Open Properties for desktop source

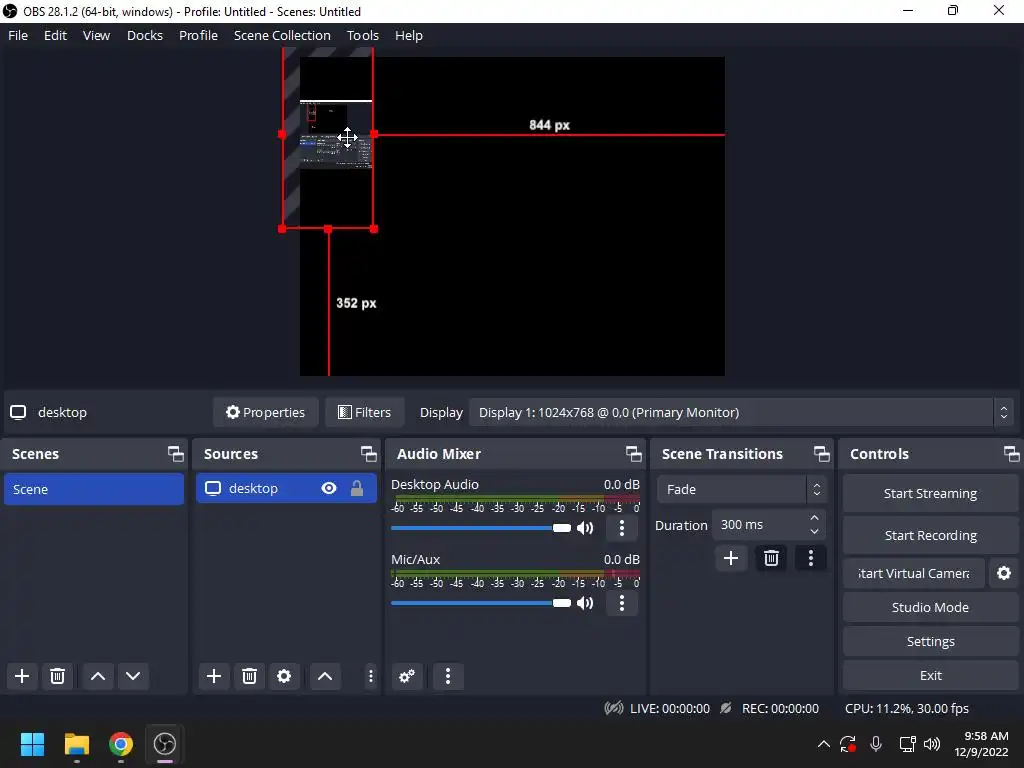coord(265,413)
